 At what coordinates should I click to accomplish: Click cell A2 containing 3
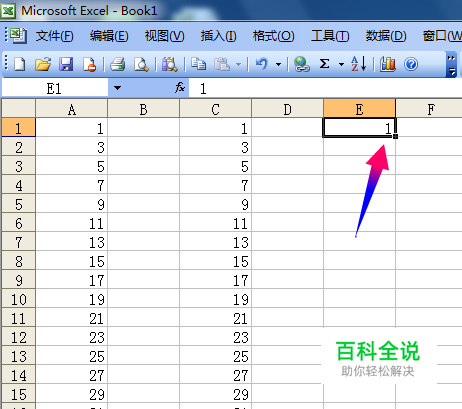coord(72,146)
